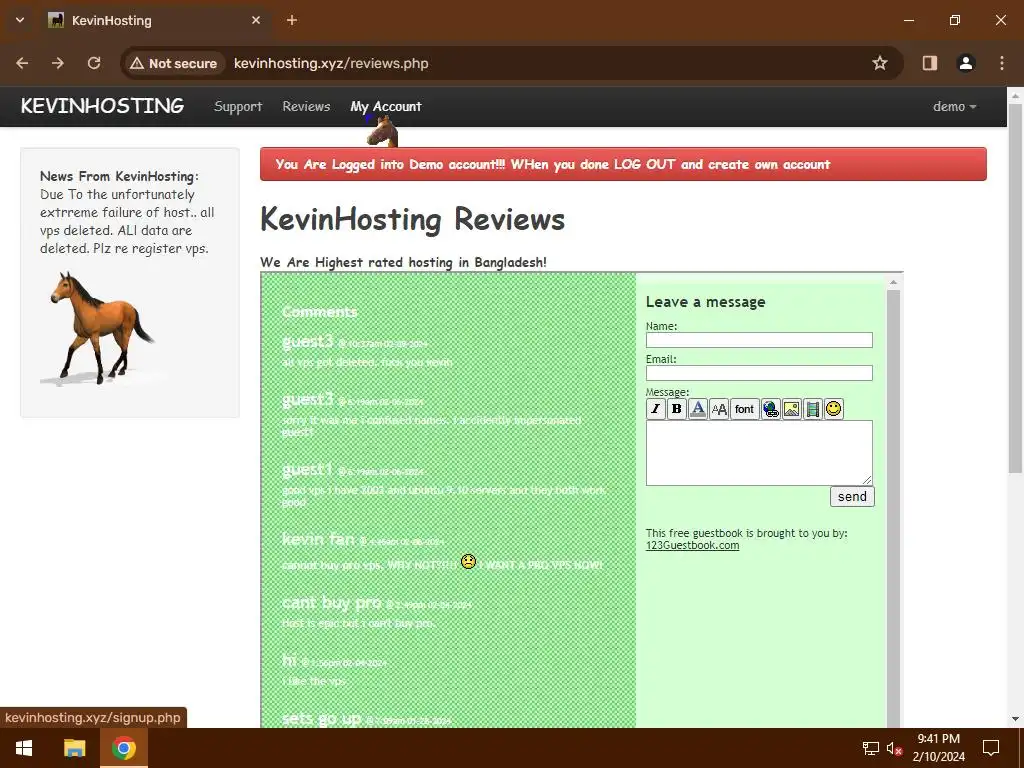This screenshot has height=768, width=1024.
Task: Click the 'Leave a message' heading
Action: coord(705,302)
